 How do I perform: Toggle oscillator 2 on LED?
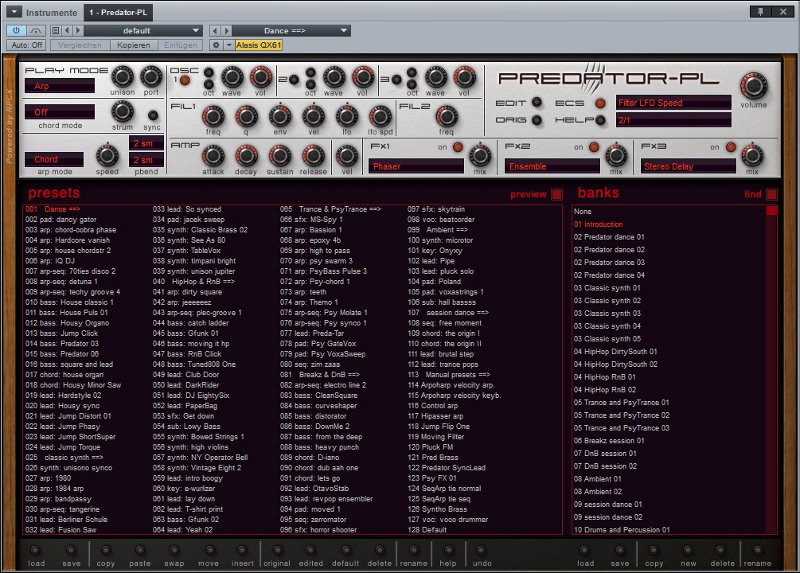[294, 80]
